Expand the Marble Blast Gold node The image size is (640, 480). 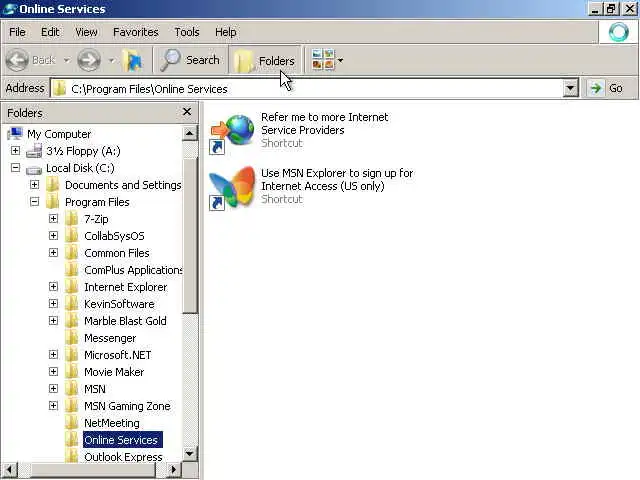point(53,321)
